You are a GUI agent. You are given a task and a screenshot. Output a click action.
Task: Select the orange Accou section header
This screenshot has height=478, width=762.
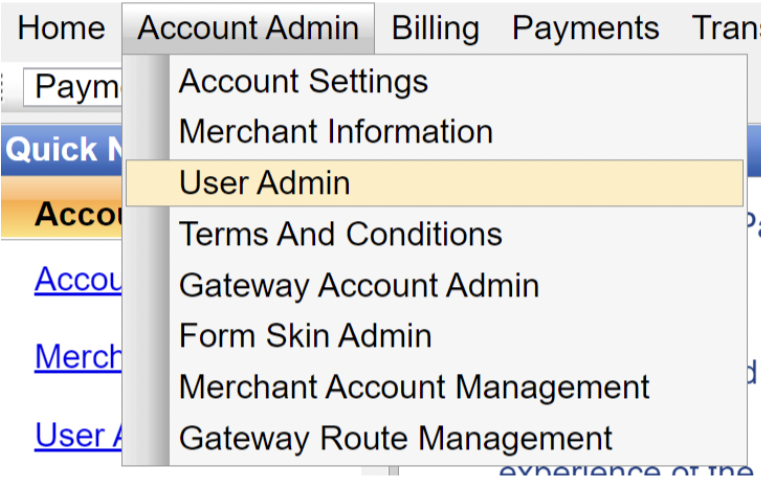click(x=62, y=213)
